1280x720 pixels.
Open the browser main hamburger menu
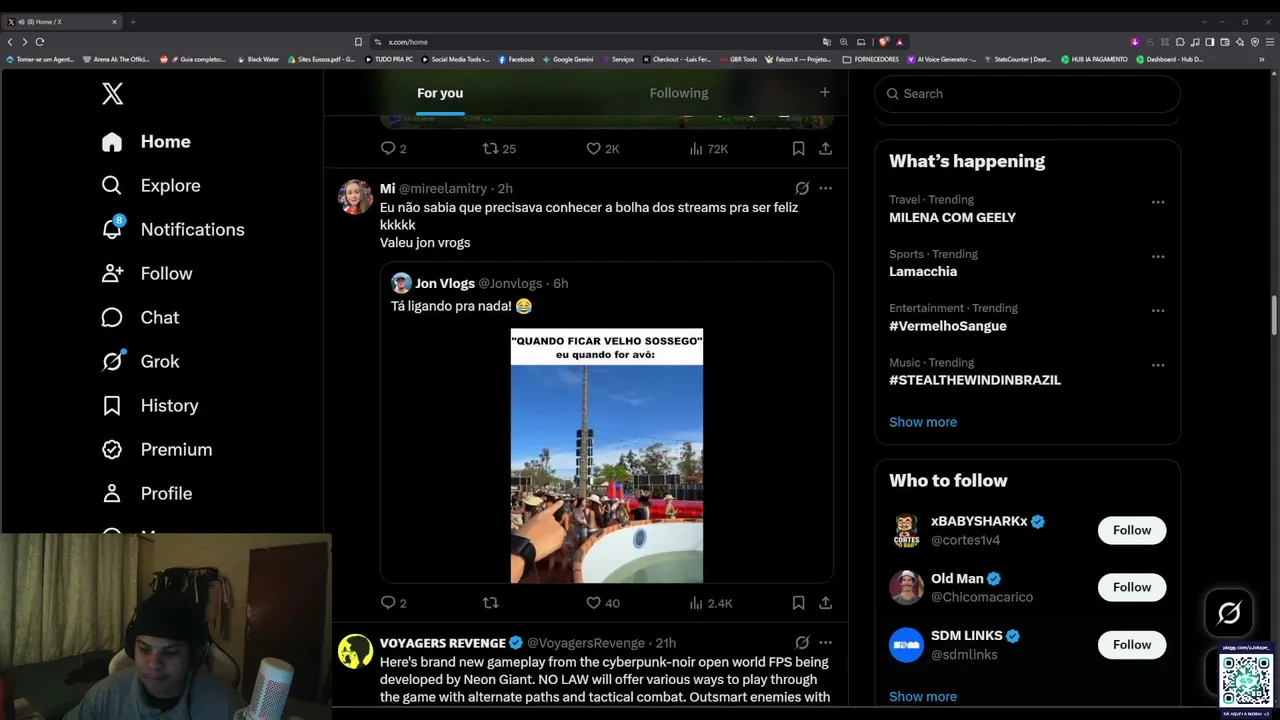click(1270, 42)
